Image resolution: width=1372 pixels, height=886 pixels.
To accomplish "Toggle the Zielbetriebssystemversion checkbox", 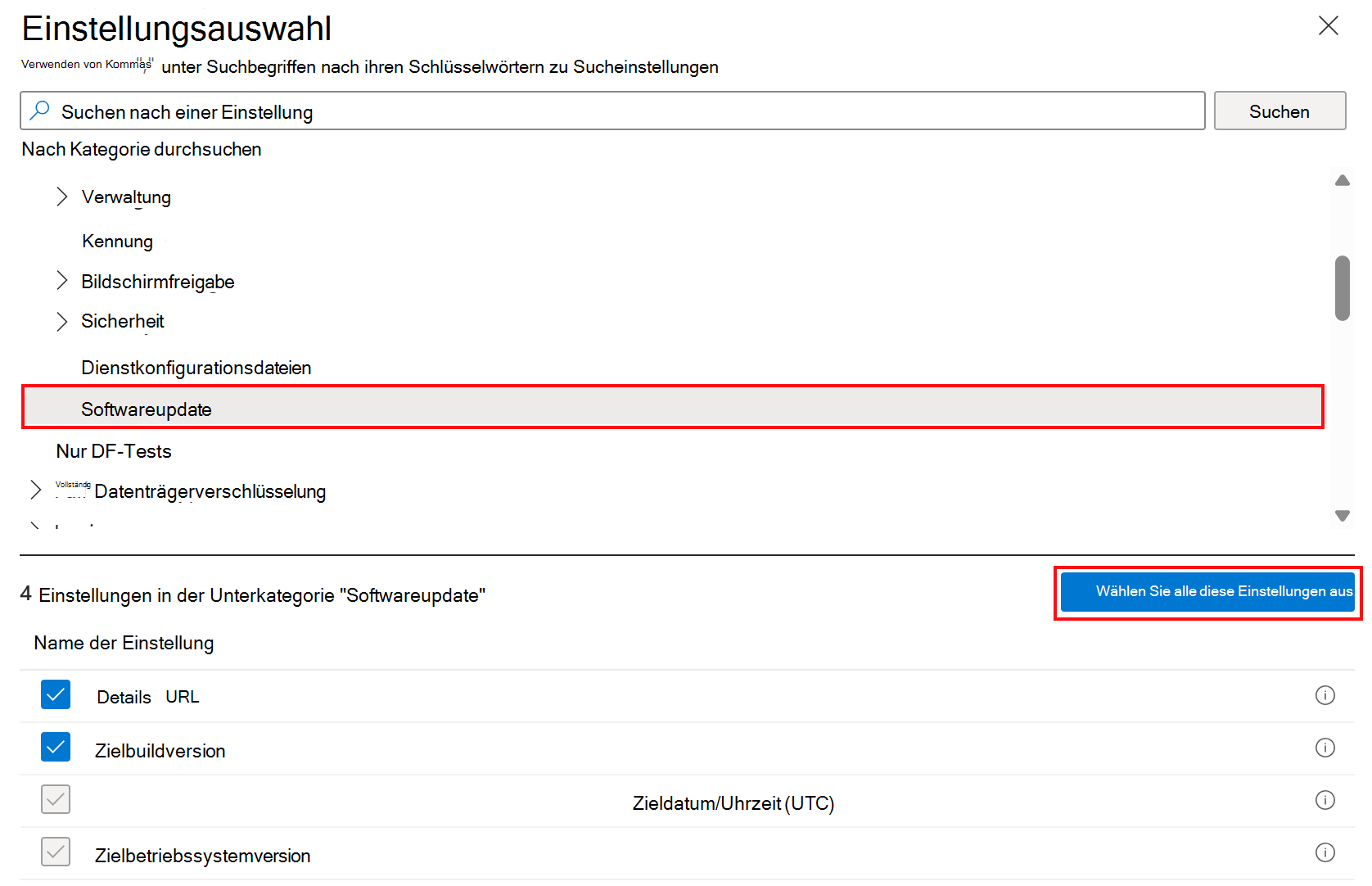I will tap(56, 852).
